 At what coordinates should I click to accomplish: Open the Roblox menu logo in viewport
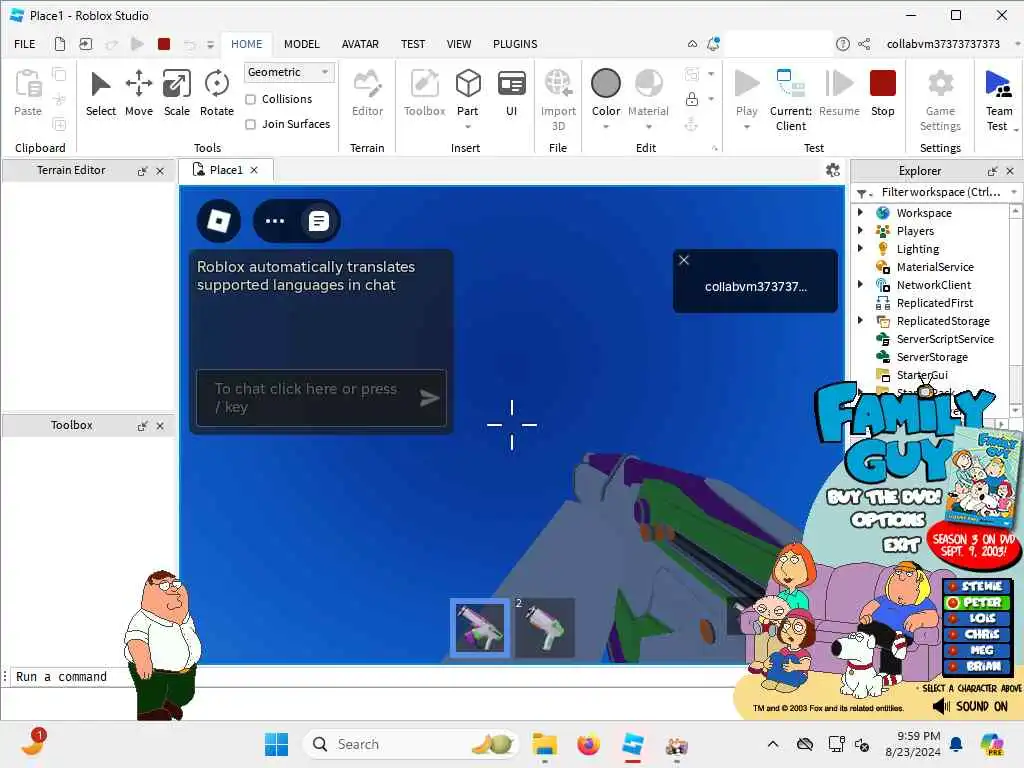[x=219, y=221]
